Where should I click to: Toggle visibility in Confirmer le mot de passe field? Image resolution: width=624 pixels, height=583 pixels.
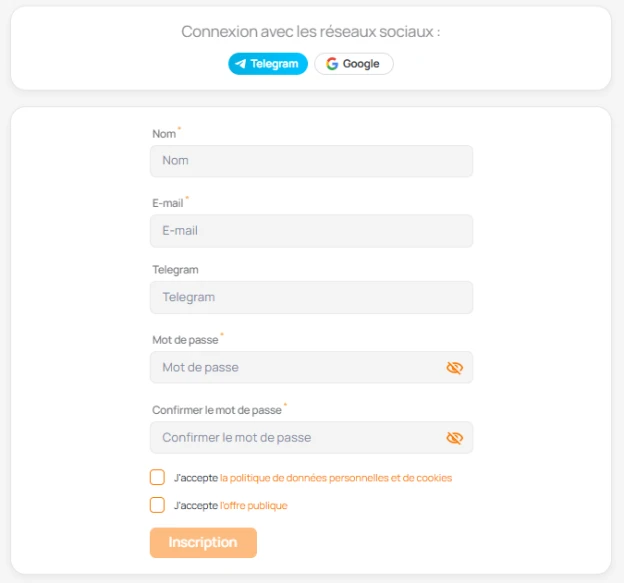tap(455, 438)
